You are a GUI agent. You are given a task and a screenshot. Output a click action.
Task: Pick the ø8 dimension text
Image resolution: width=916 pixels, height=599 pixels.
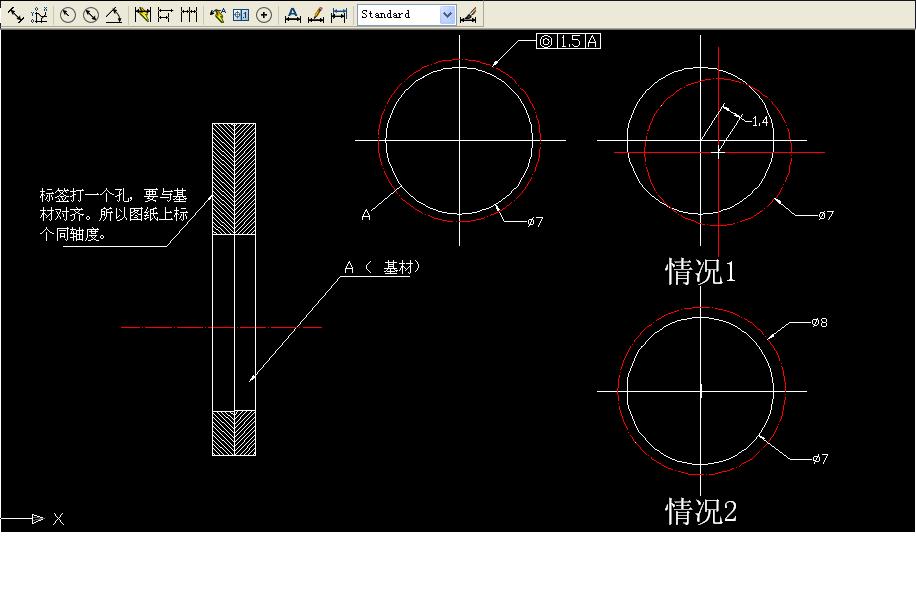[820, 322]
